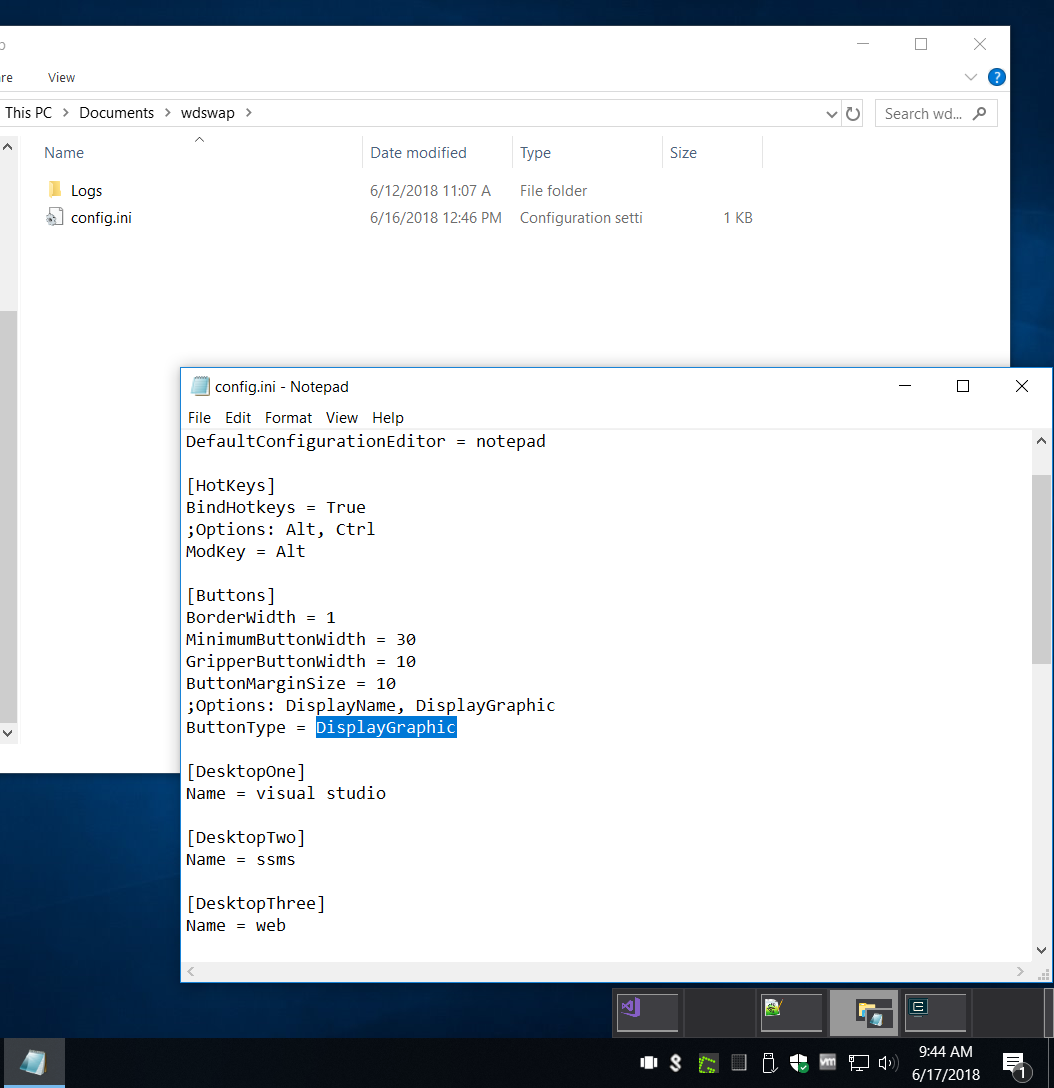The height and width of the screenshot is (1088, 1054).
Task: Open the green dotted G tray icon
Action: (707, 1063)
